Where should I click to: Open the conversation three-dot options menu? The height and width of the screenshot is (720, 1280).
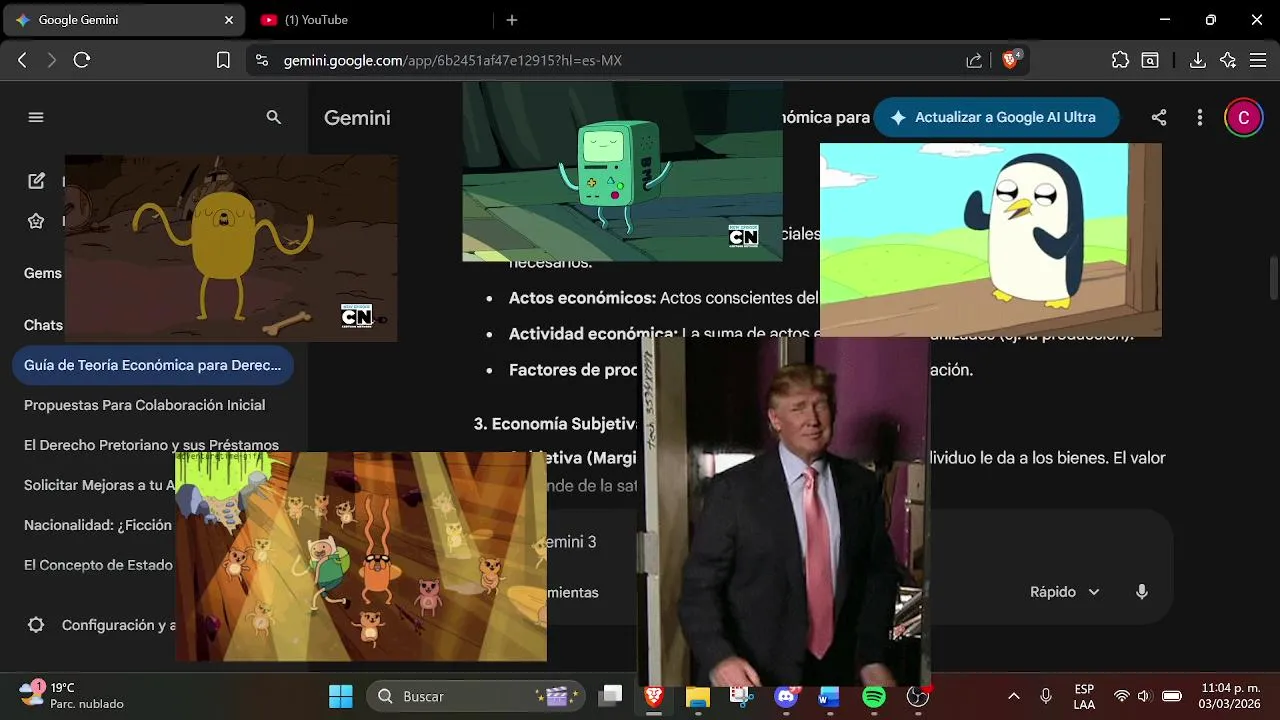(x=1200, y=117)
